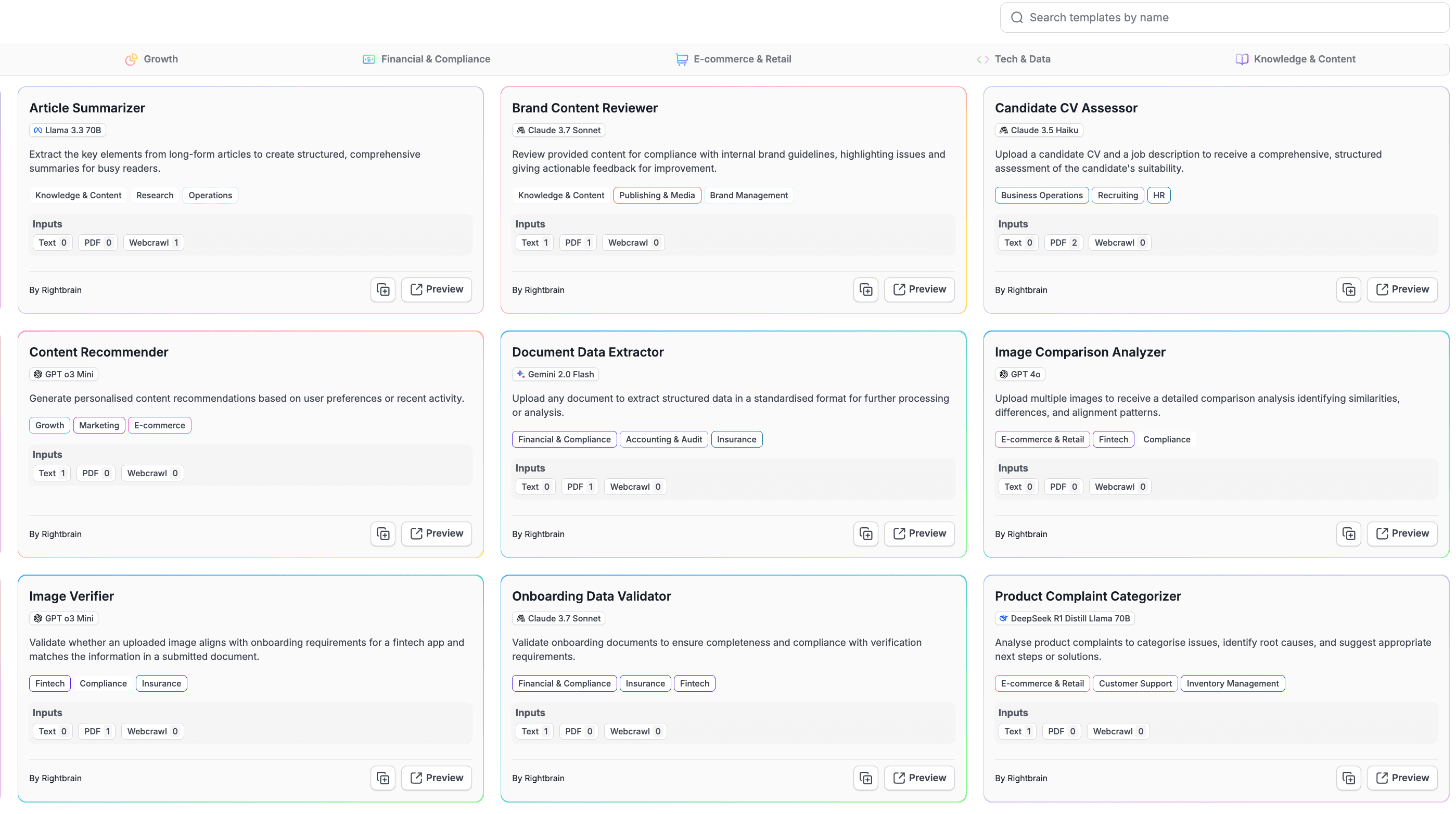Preview the Document Data Extractor template
The image size is (1456, 814).
point(919,534)
